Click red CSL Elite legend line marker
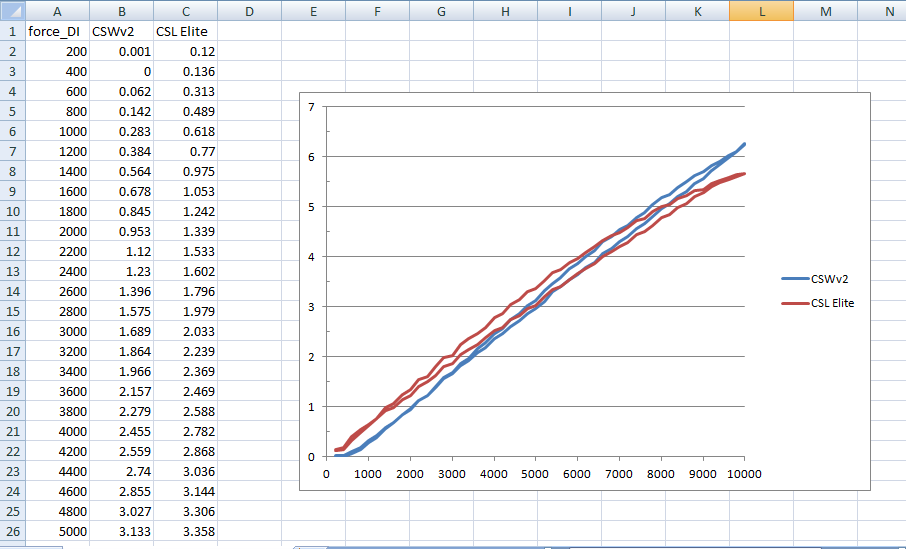Image resolution: width=906 pixels, height=549 pixels. point(794,304)
